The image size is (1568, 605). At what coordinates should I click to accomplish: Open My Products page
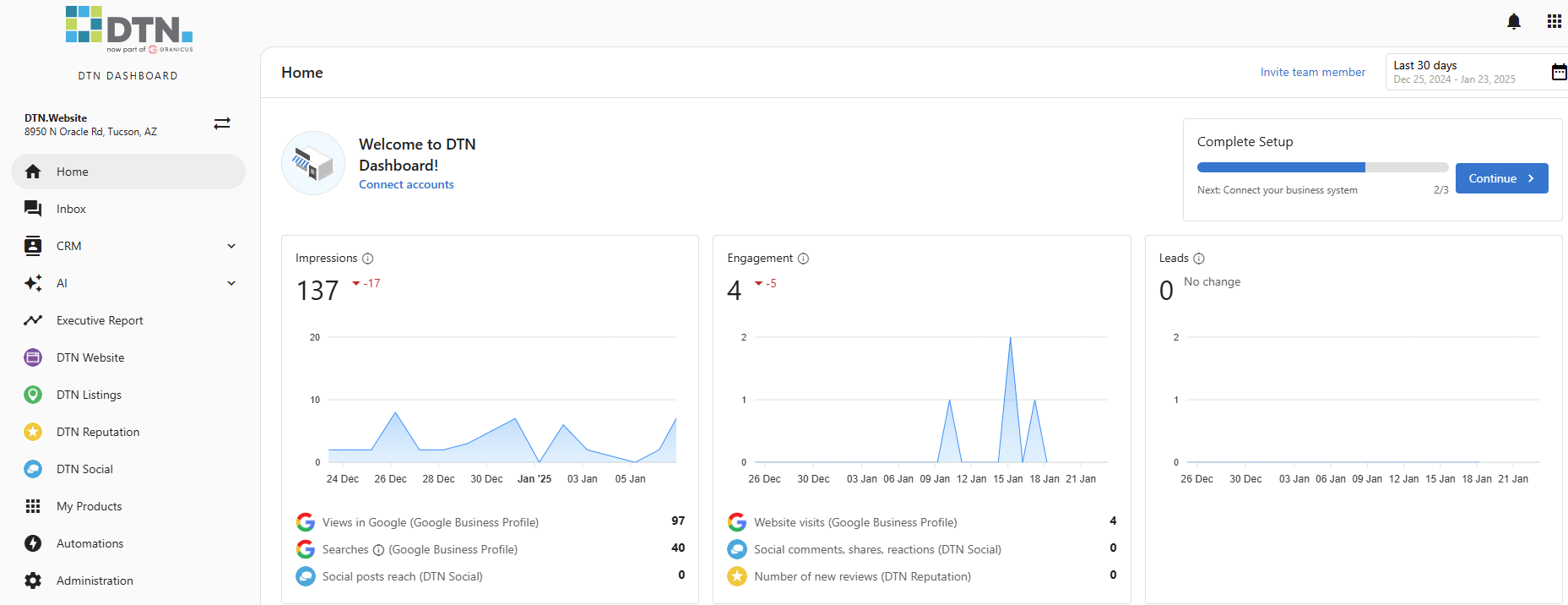128,506
